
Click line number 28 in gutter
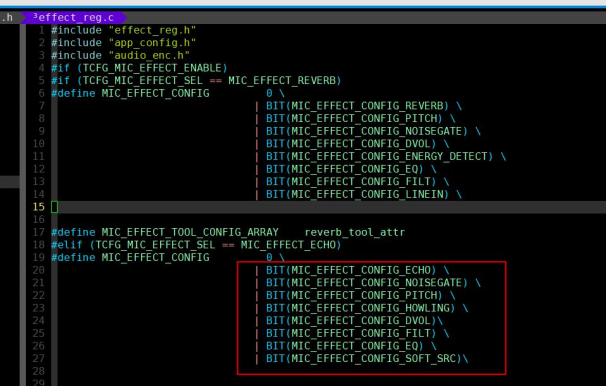[x=38, y=371]
